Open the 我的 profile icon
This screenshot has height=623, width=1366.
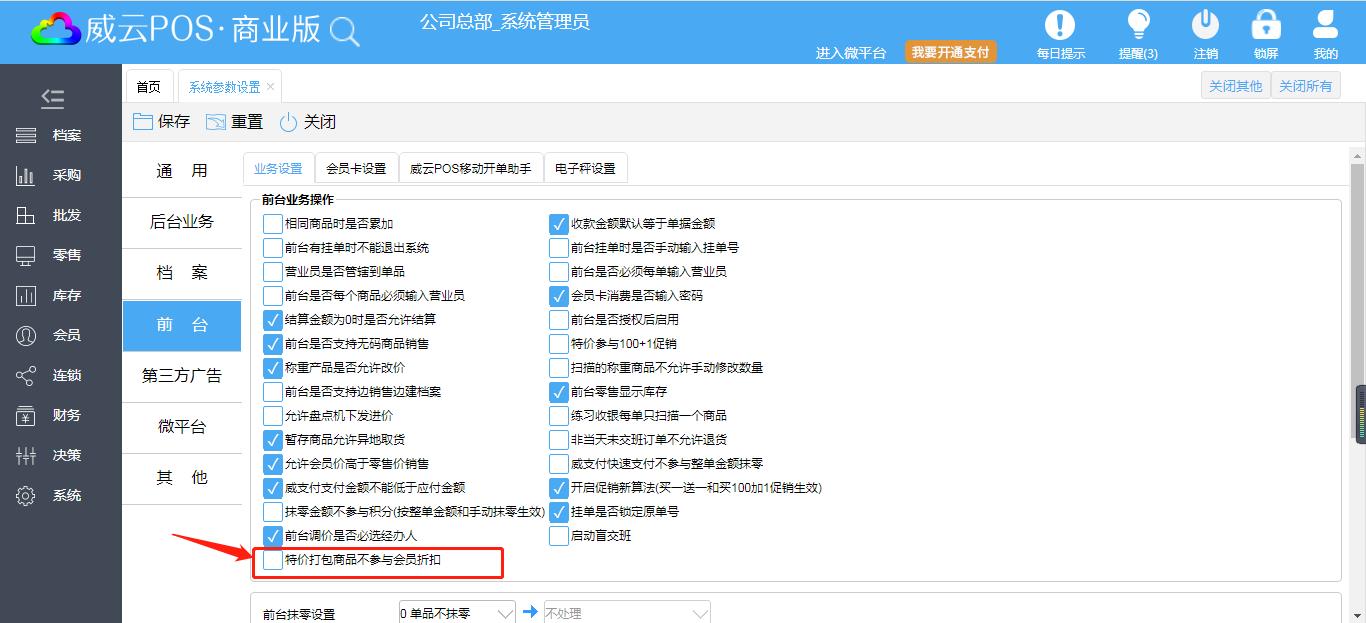pyautogui.click(x=1326, y=26)
